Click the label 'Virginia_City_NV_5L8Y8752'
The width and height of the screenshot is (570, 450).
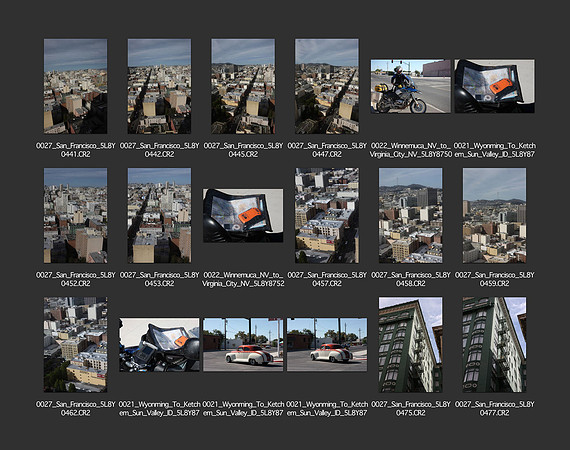click(243, 284)
